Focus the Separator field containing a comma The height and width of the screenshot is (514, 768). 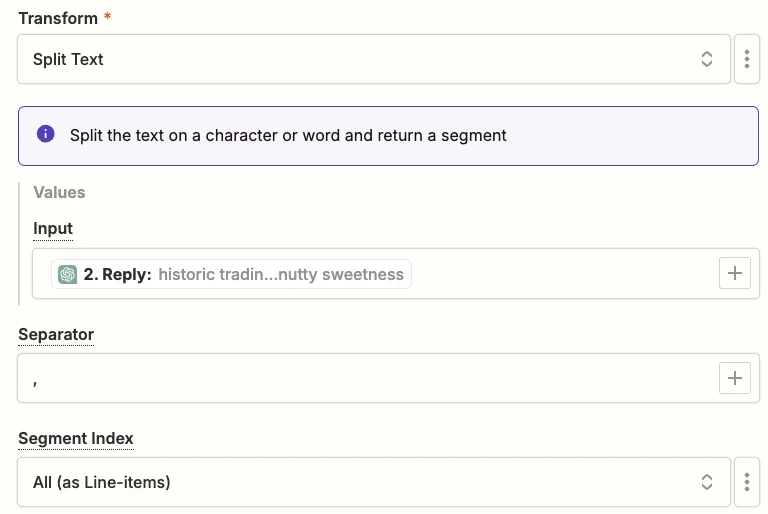point(360,378)
